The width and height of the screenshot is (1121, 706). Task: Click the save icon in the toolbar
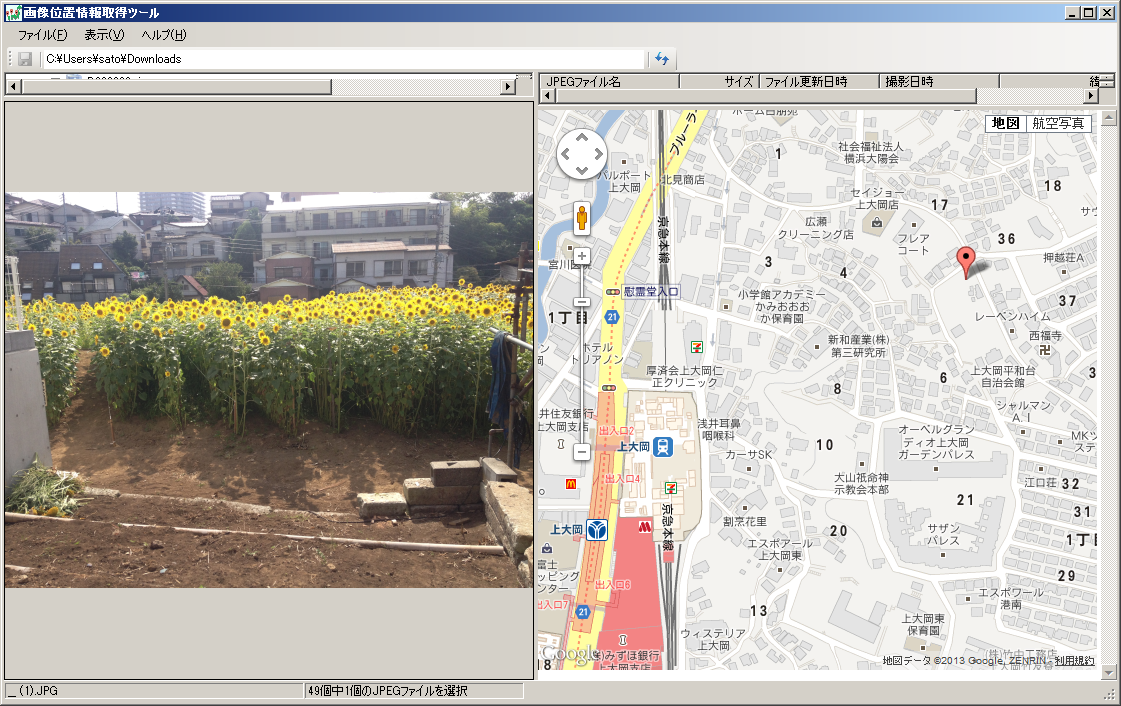click(x=25, y=59)
